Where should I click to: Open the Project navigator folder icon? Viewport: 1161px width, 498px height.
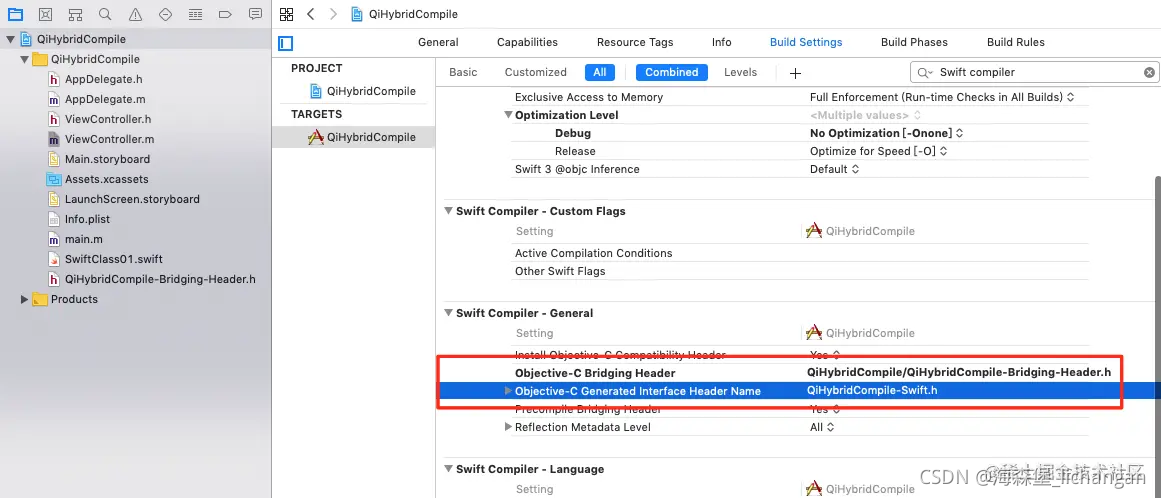coord(15,14)
